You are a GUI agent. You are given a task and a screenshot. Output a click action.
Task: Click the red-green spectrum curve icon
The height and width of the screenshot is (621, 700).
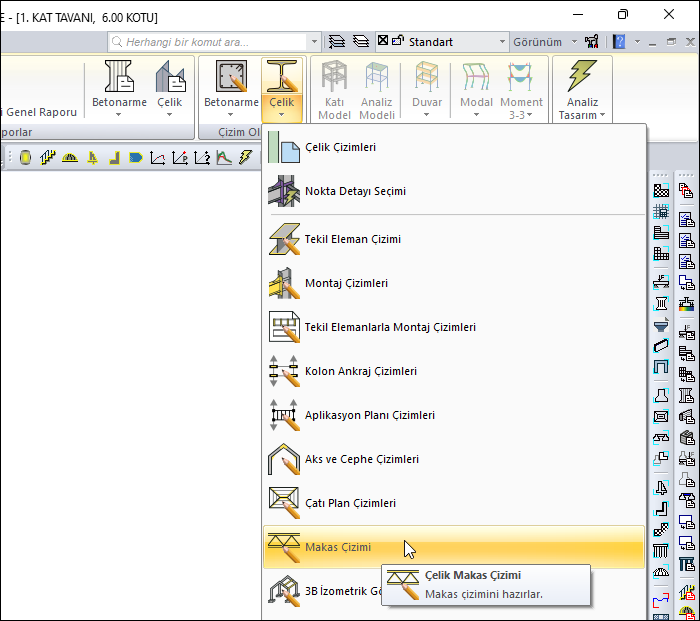pos(224,158)
